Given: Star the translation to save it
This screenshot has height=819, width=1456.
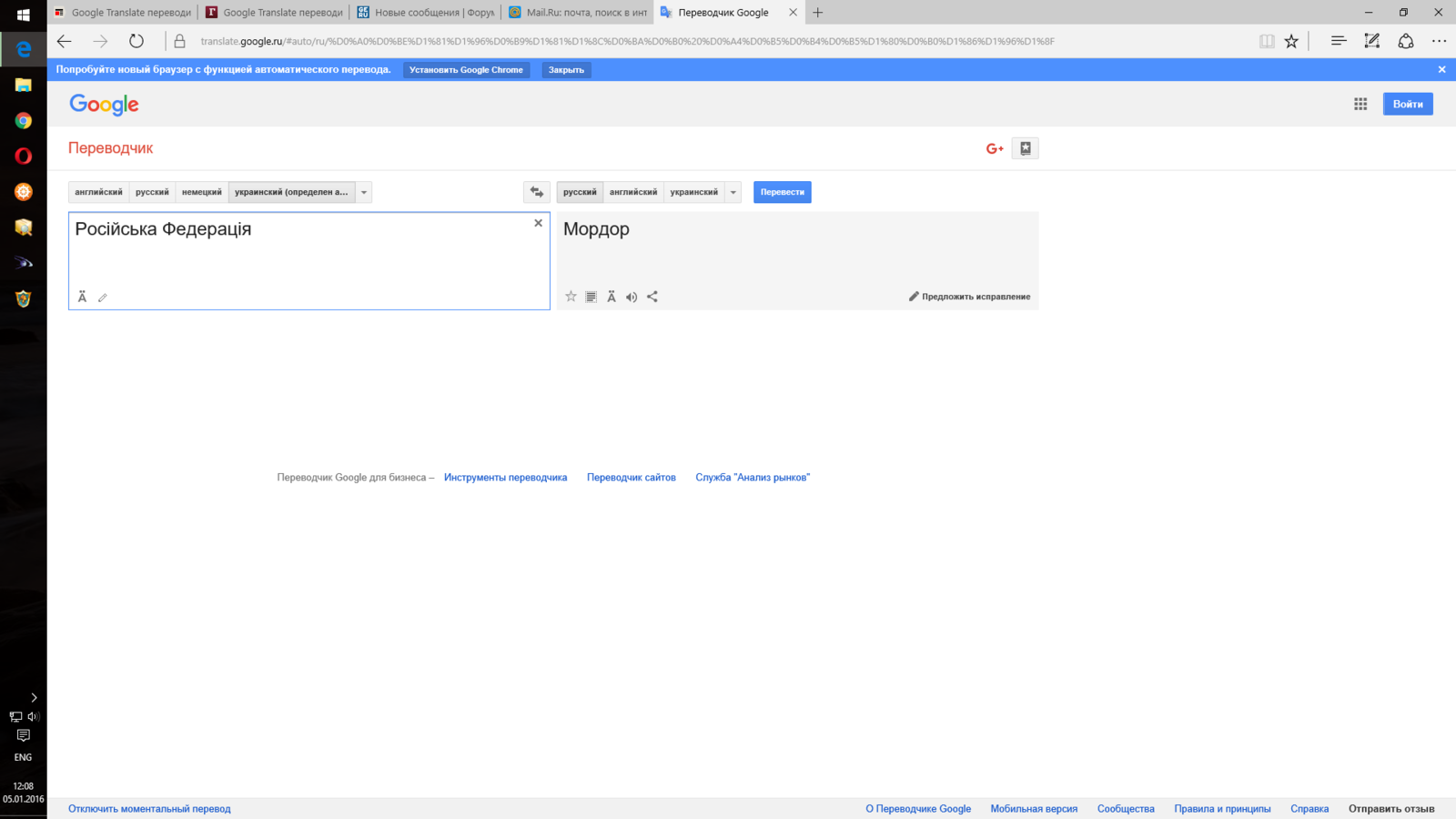Looking at the screenshot, I should pyautogui.click(x=571, y=297).
